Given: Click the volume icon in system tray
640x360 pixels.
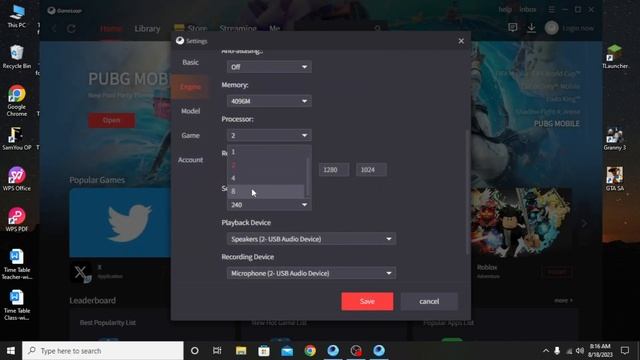Looking at the screenshot, I should click(x=580, y=351).
